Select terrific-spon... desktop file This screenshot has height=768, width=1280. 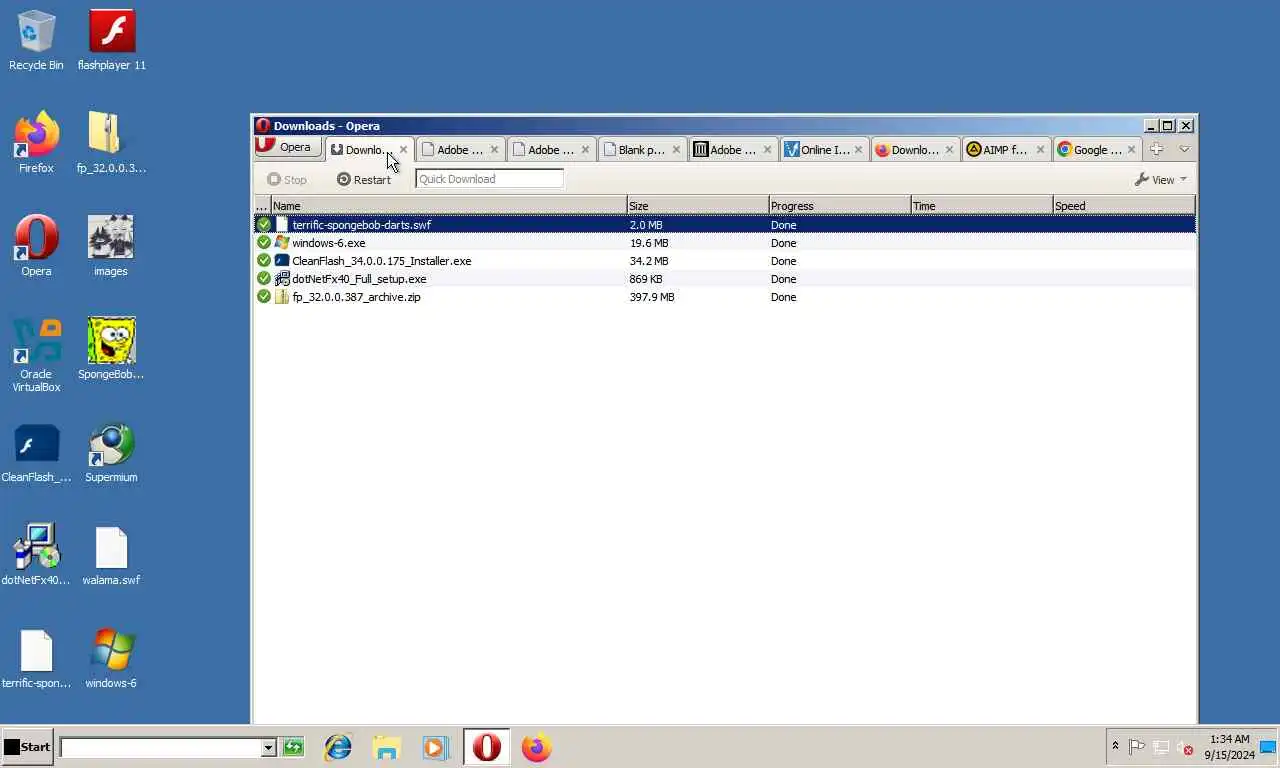point(36,658)
